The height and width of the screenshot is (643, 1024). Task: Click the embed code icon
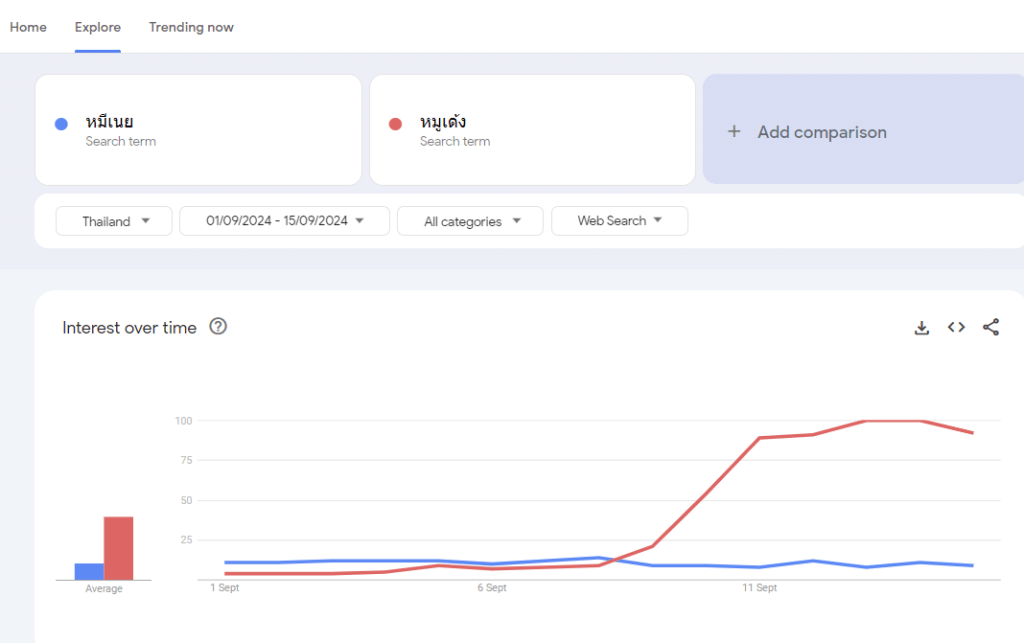coord(956,327)
